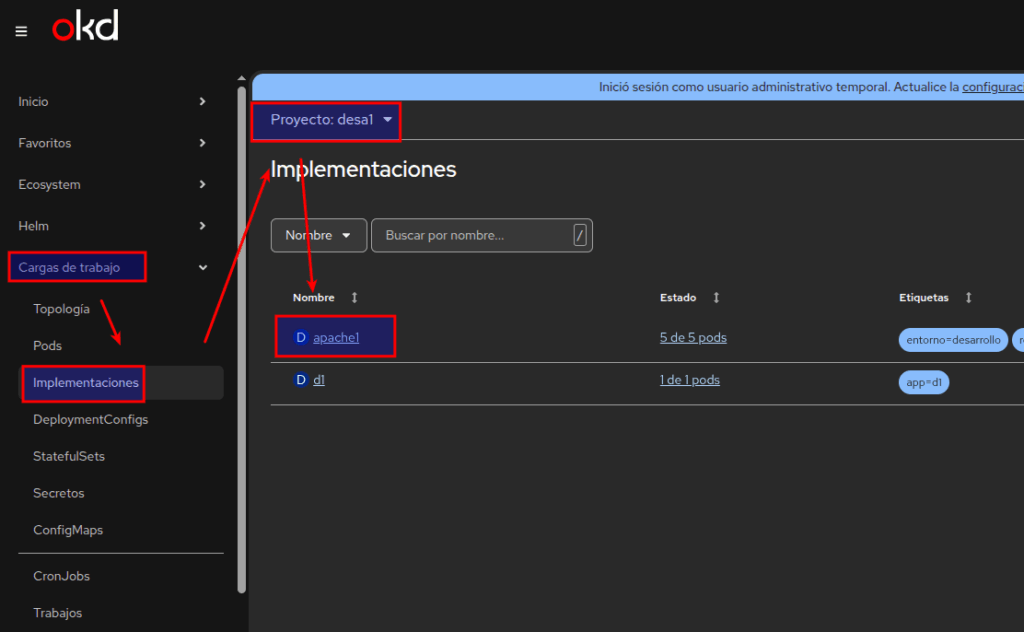1024x632 pixels.
Task: Open the Nombre filter type dropdown
Action: pos(318,235)
